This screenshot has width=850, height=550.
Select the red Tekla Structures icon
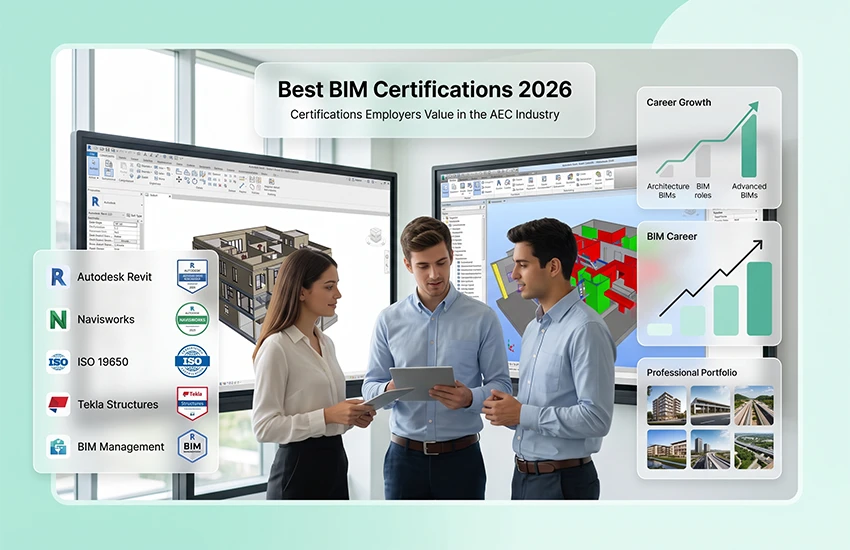[x=58, y=404]
